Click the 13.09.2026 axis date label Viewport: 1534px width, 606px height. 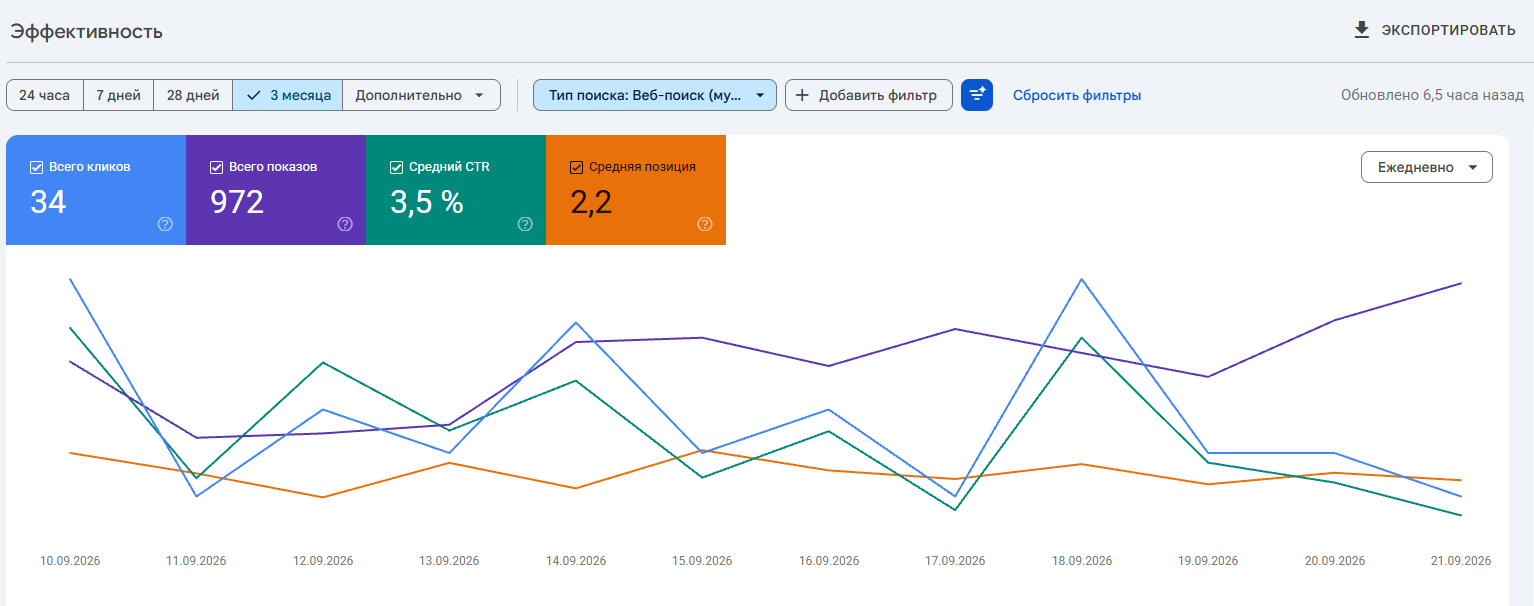pos(449,561)
